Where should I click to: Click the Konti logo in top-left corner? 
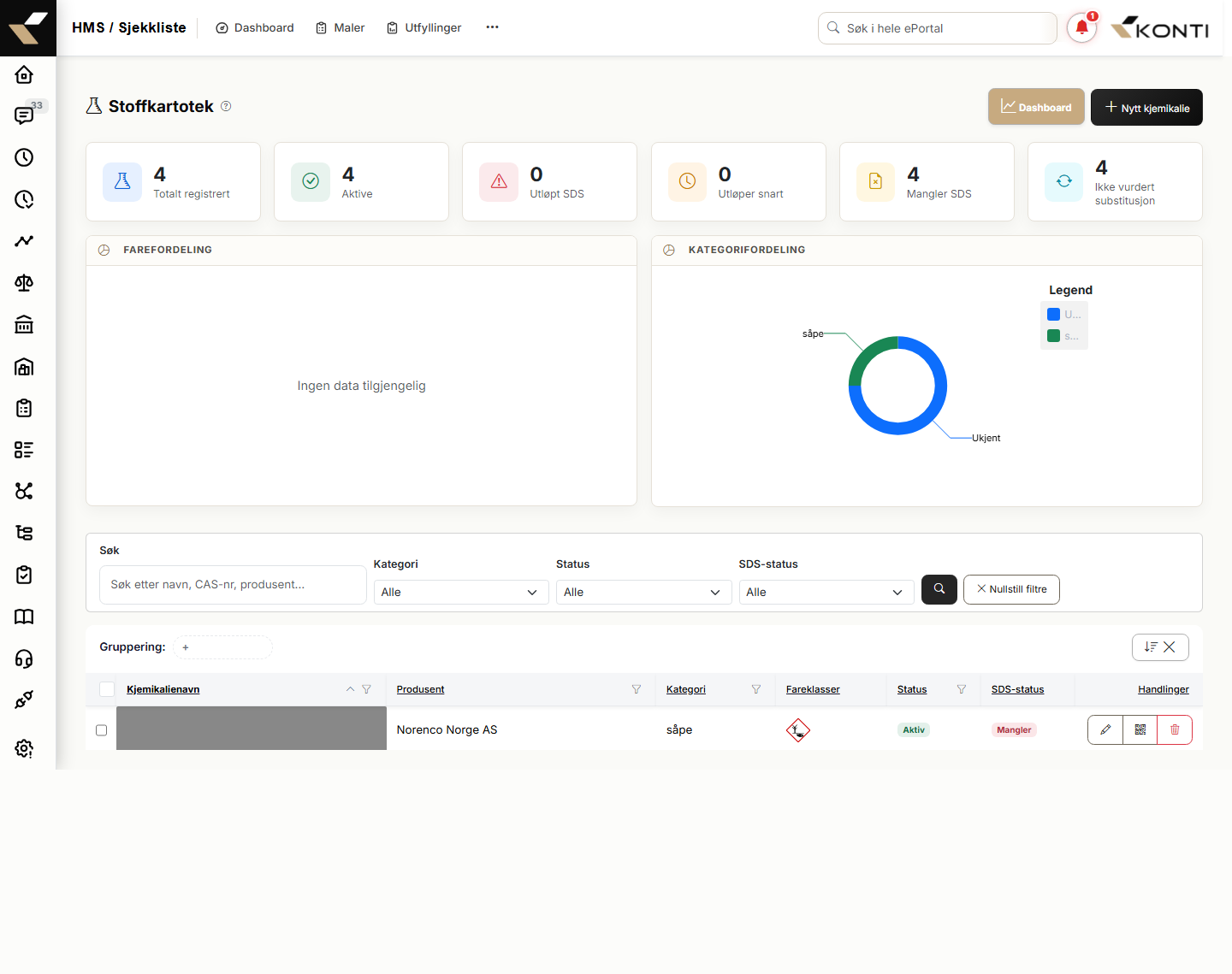click(28, 28)
